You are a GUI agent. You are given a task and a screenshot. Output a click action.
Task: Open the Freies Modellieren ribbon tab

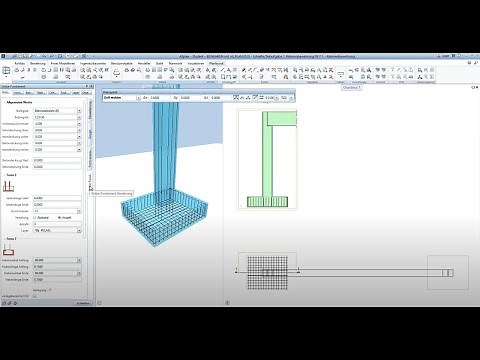pos(63,63)
